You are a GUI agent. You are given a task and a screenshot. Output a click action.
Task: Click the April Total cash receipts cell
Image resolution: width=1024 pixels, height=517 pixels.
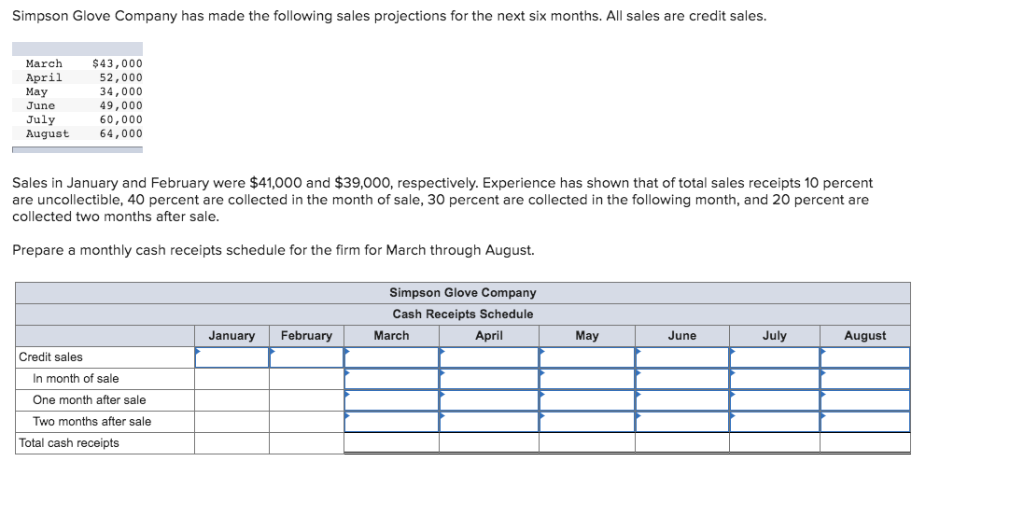tap(488, 443)
